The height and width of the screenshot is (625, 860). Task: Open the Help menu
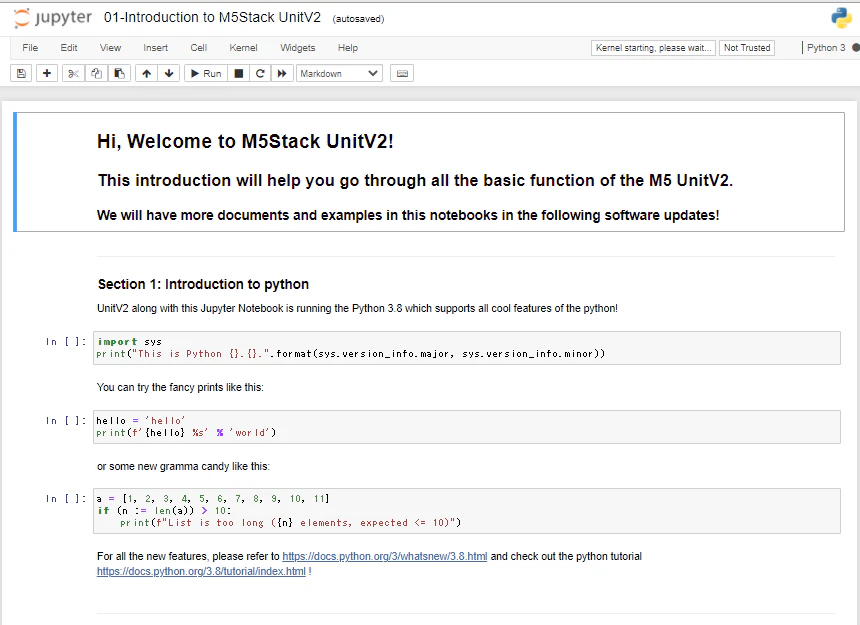click(348, 48)
